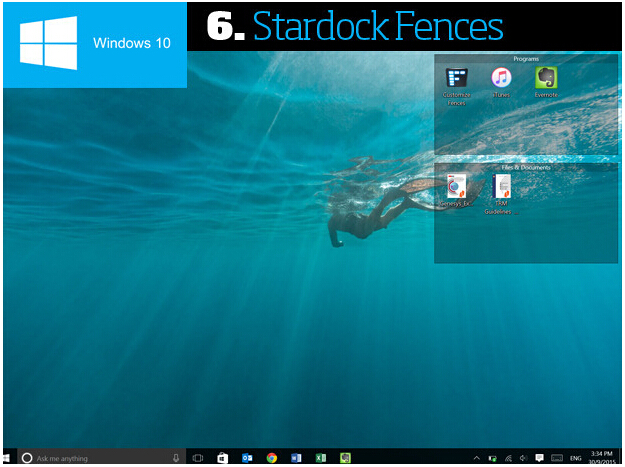Screen dimensions: 625x467
Task: Open Evernote from the Programs fence
Action: coord(546,79)
